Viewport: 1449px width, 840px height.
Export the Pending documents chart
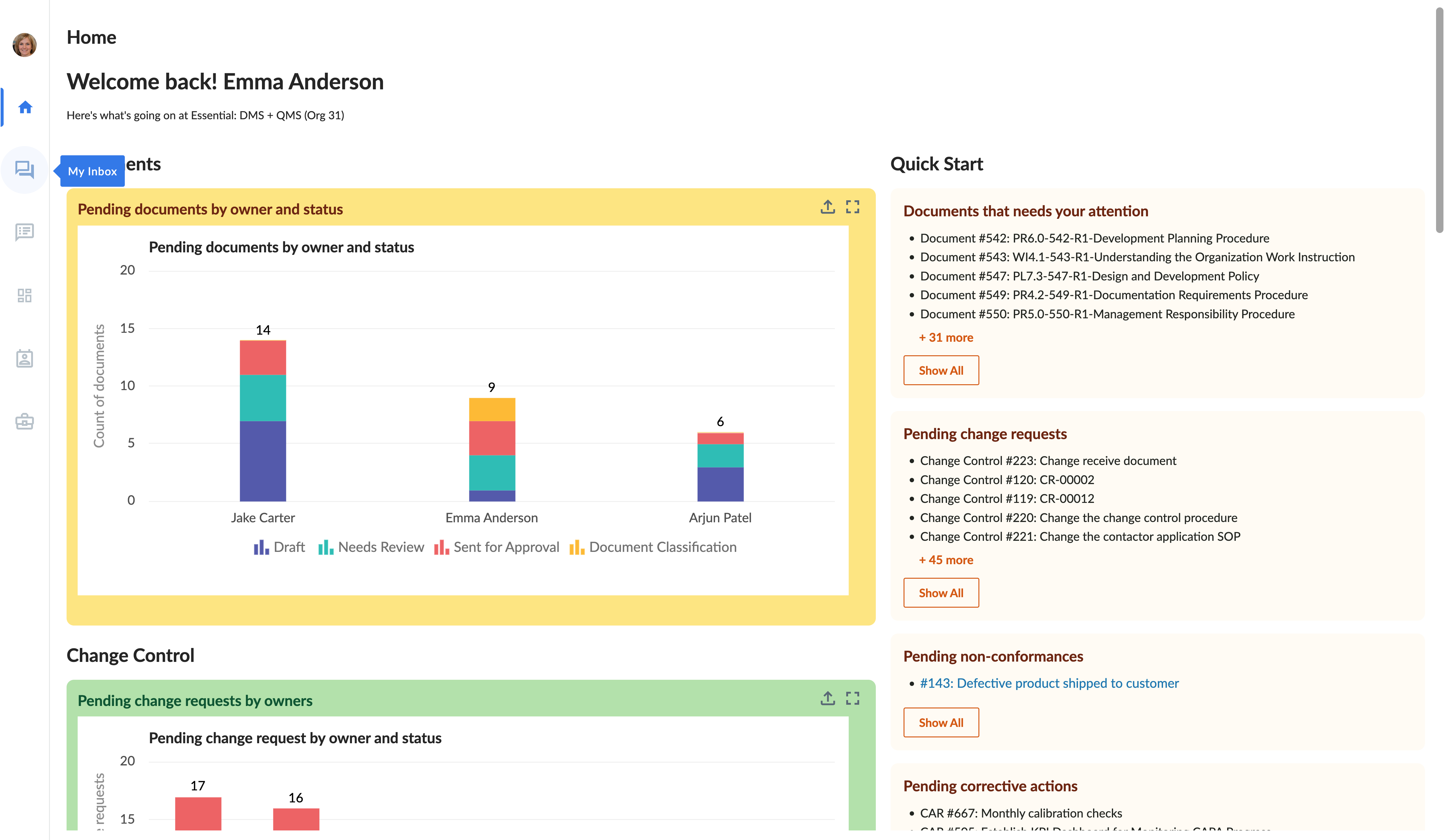point(827,207)
